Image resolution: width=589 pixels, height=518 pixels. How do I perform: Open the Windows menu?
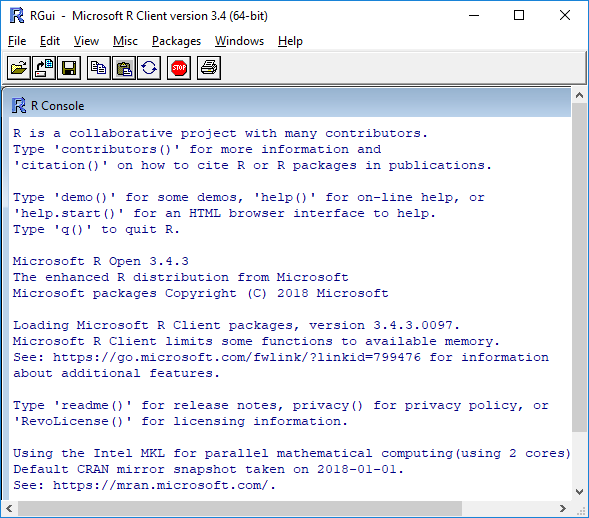pyautogui.click(x=239, y=41)
